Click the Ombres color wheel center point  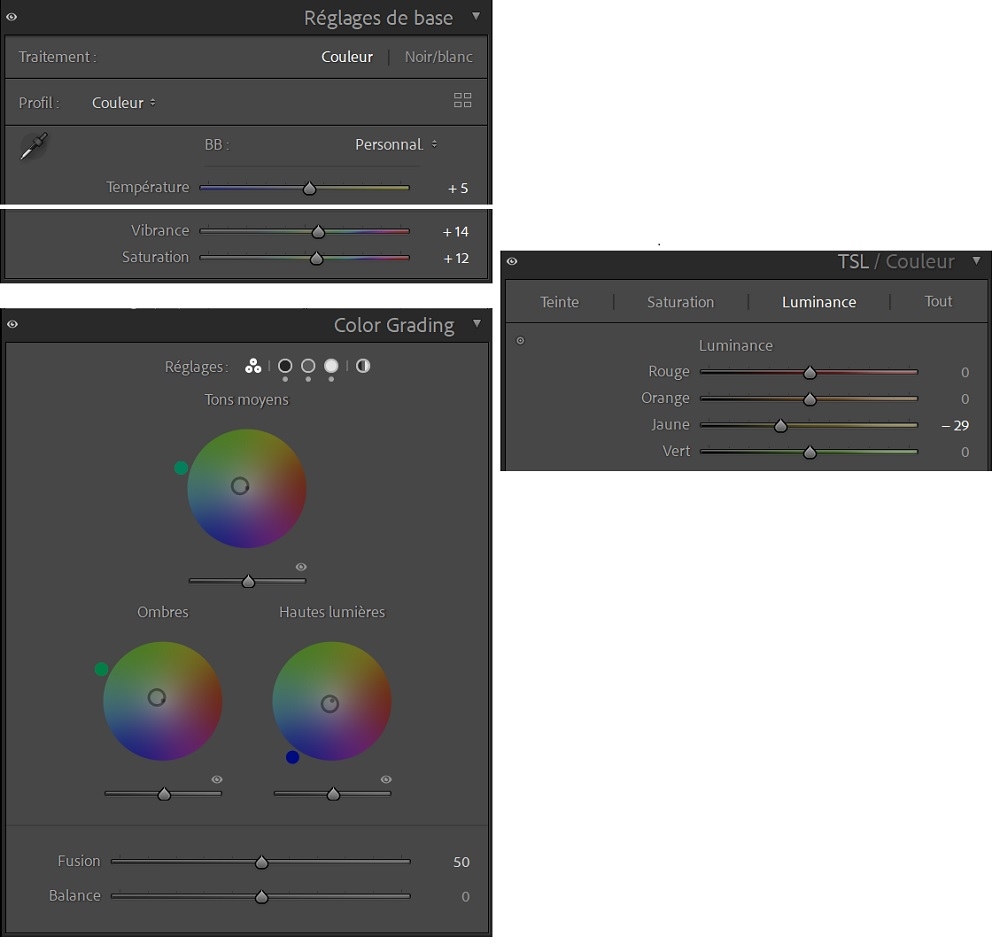pos(156,698)
